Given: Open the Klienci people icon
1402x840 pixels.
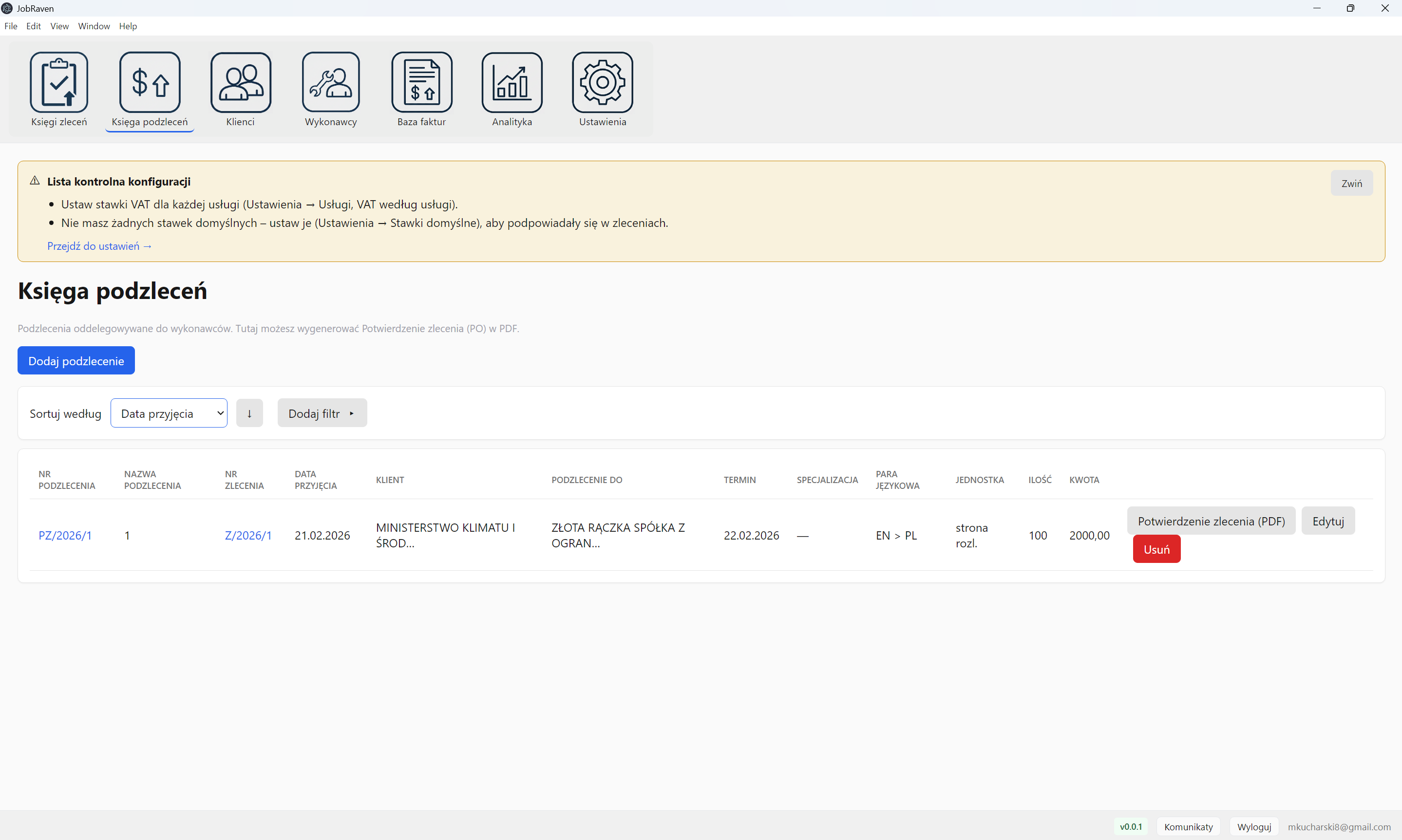Looking at the screenshot, I should pyautogui.click(x=240, y=83).
